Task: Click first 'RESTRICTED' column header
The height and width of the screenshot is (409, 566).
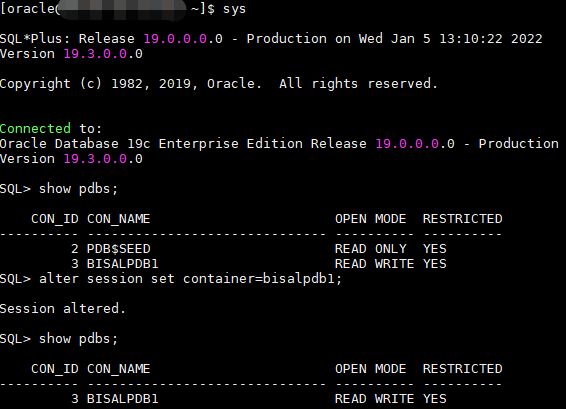Action: click(462, 219)
